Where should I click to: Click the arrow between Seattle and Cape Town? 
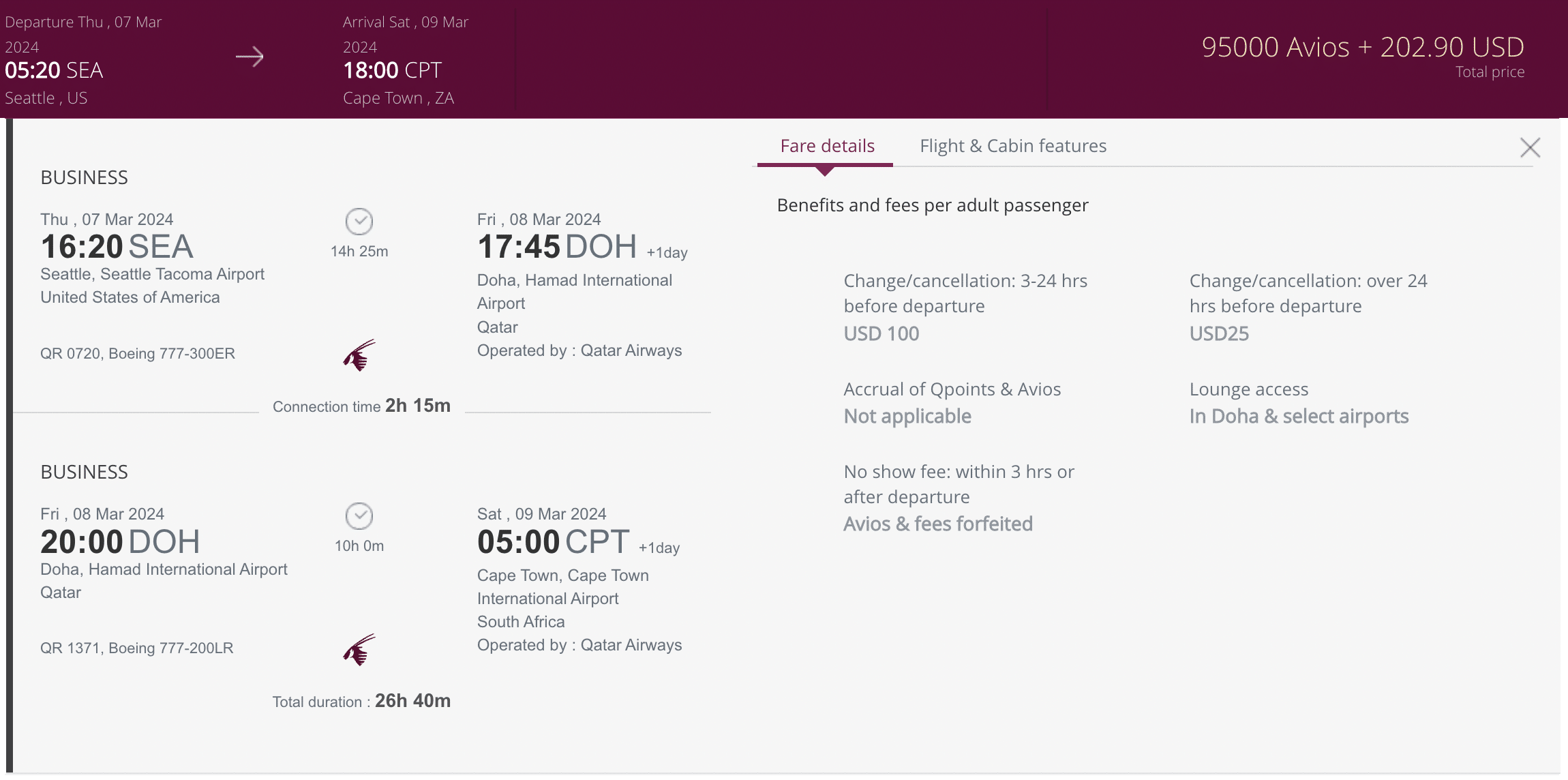(250, 57)
